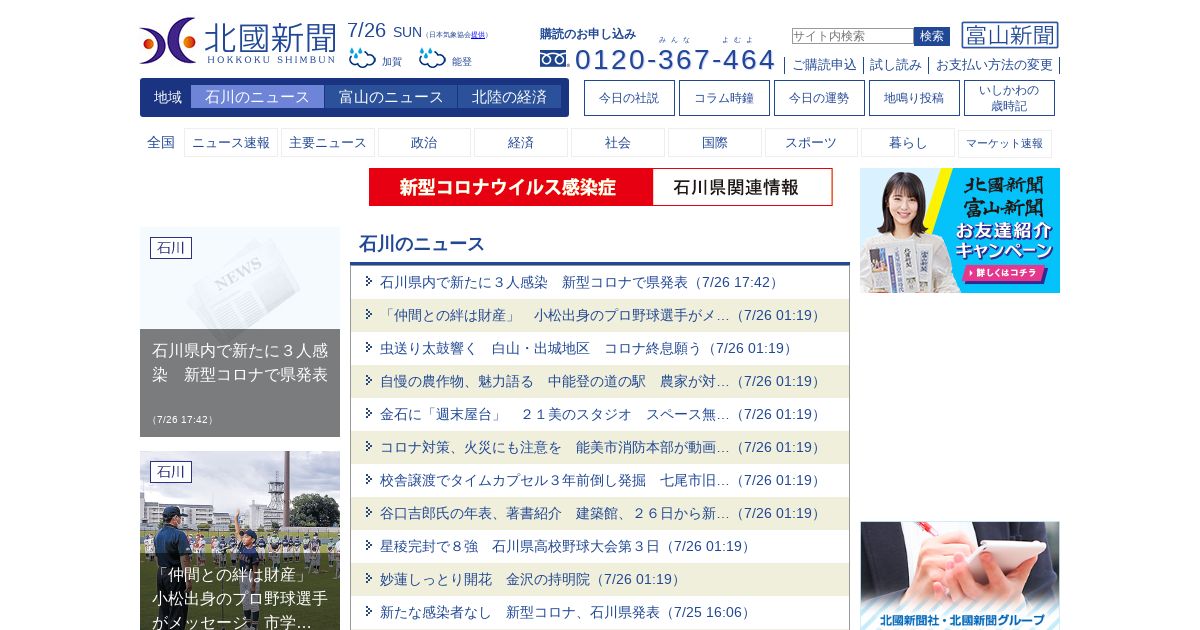Focus the サイト内検索 input field
1200x630 pixels.
tap(853, 36)
